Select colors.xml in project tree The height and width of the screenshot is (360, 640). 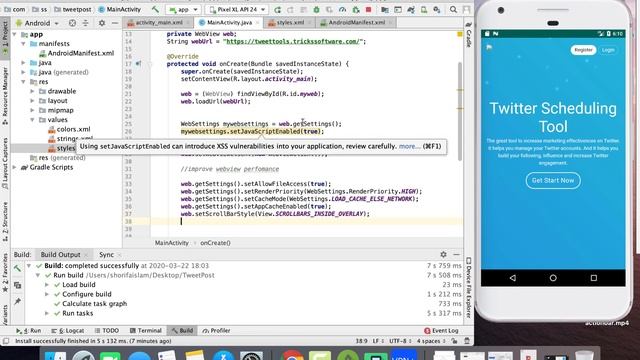tap(69, 129)
